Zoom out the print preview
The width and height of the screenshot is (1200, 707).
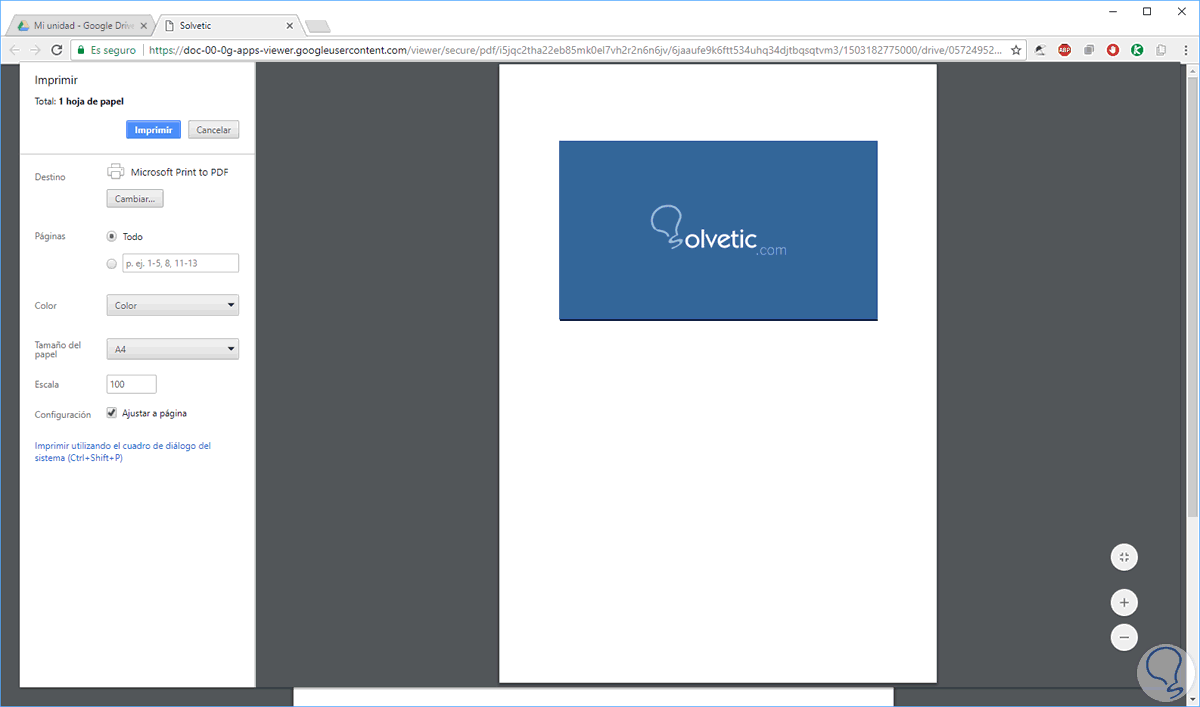(x=1124, y=636)
